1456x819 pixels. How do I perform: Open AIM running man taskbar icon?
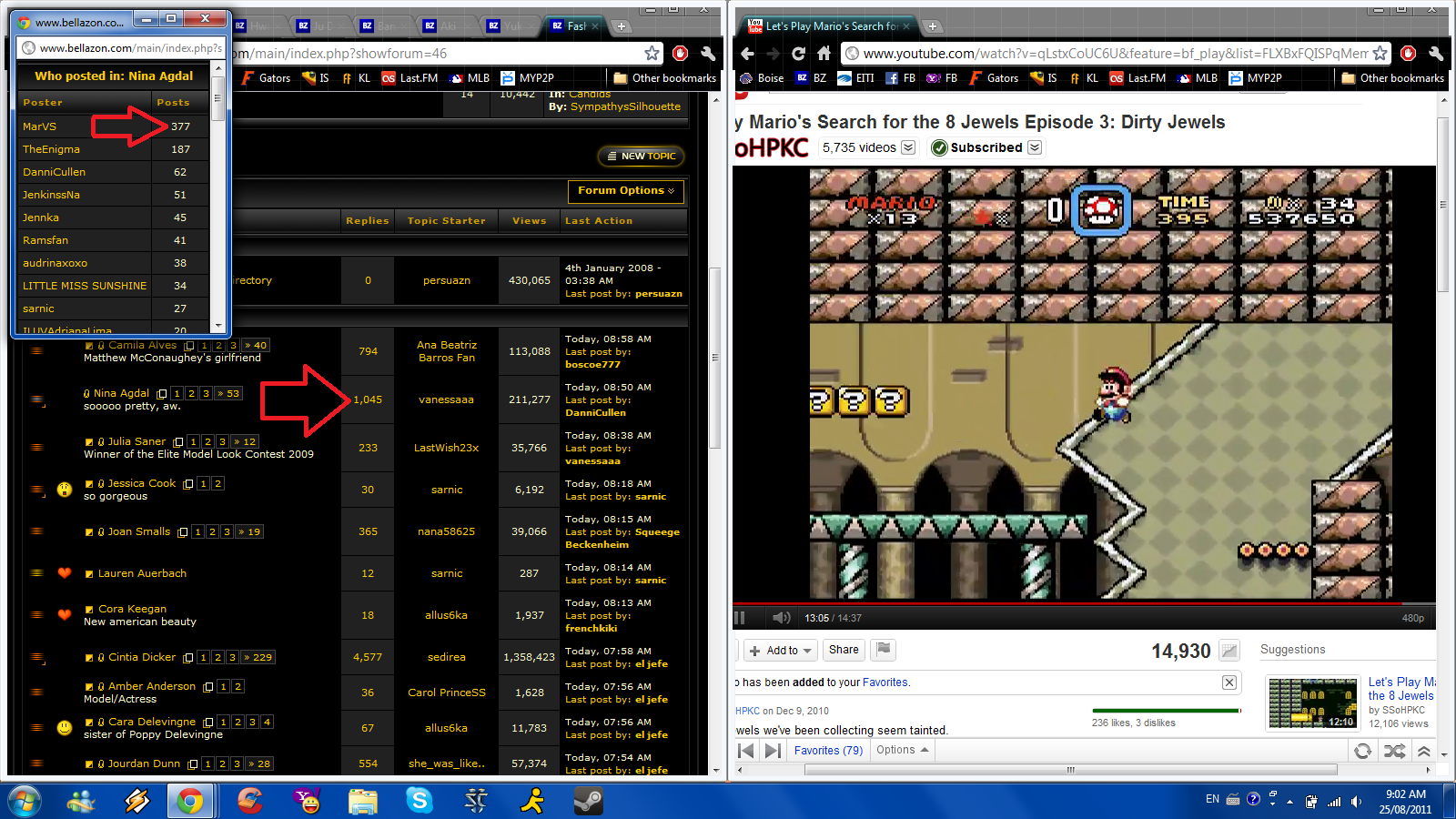click(x=531, y=801)
